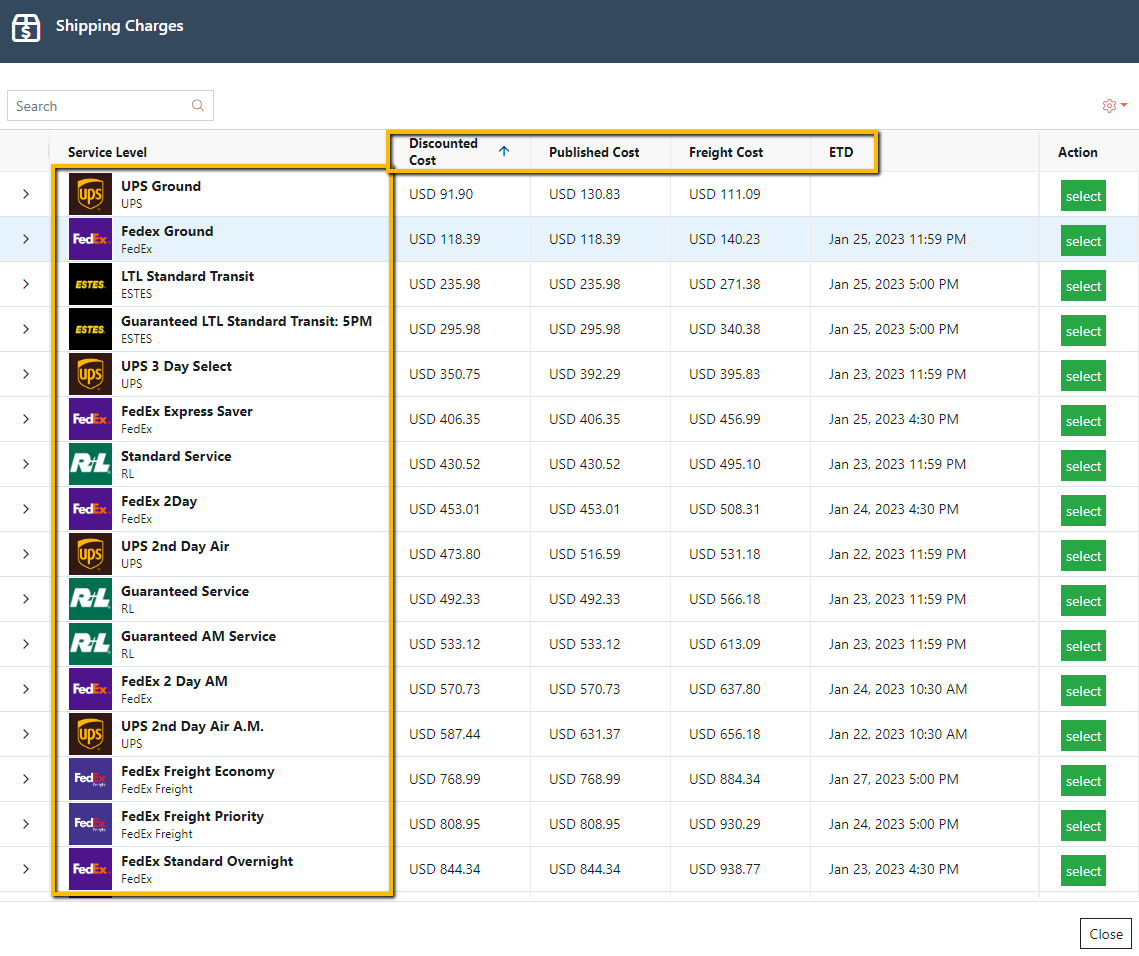Click the FedEx logo for Fedex Ground
This screenshot has width=1139, height=956.
click(90, 239)
